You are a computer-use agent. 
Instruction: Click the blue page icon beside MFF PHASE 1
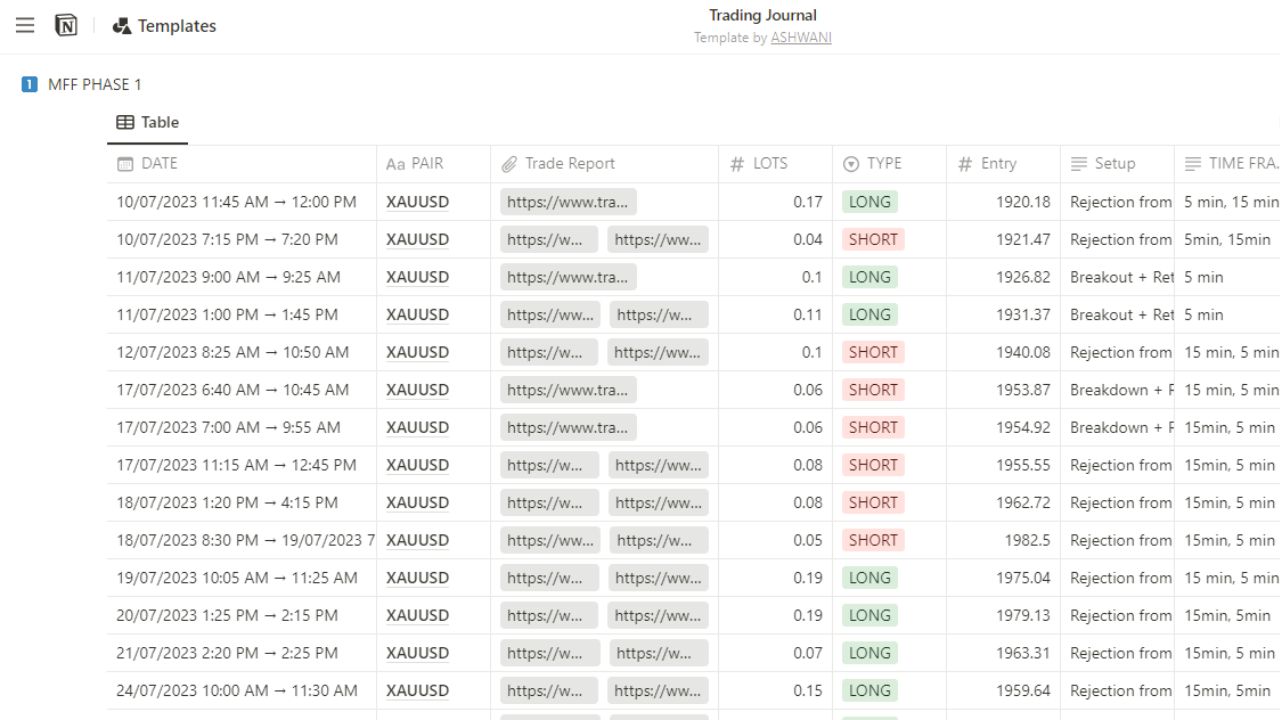pos(30,84)
